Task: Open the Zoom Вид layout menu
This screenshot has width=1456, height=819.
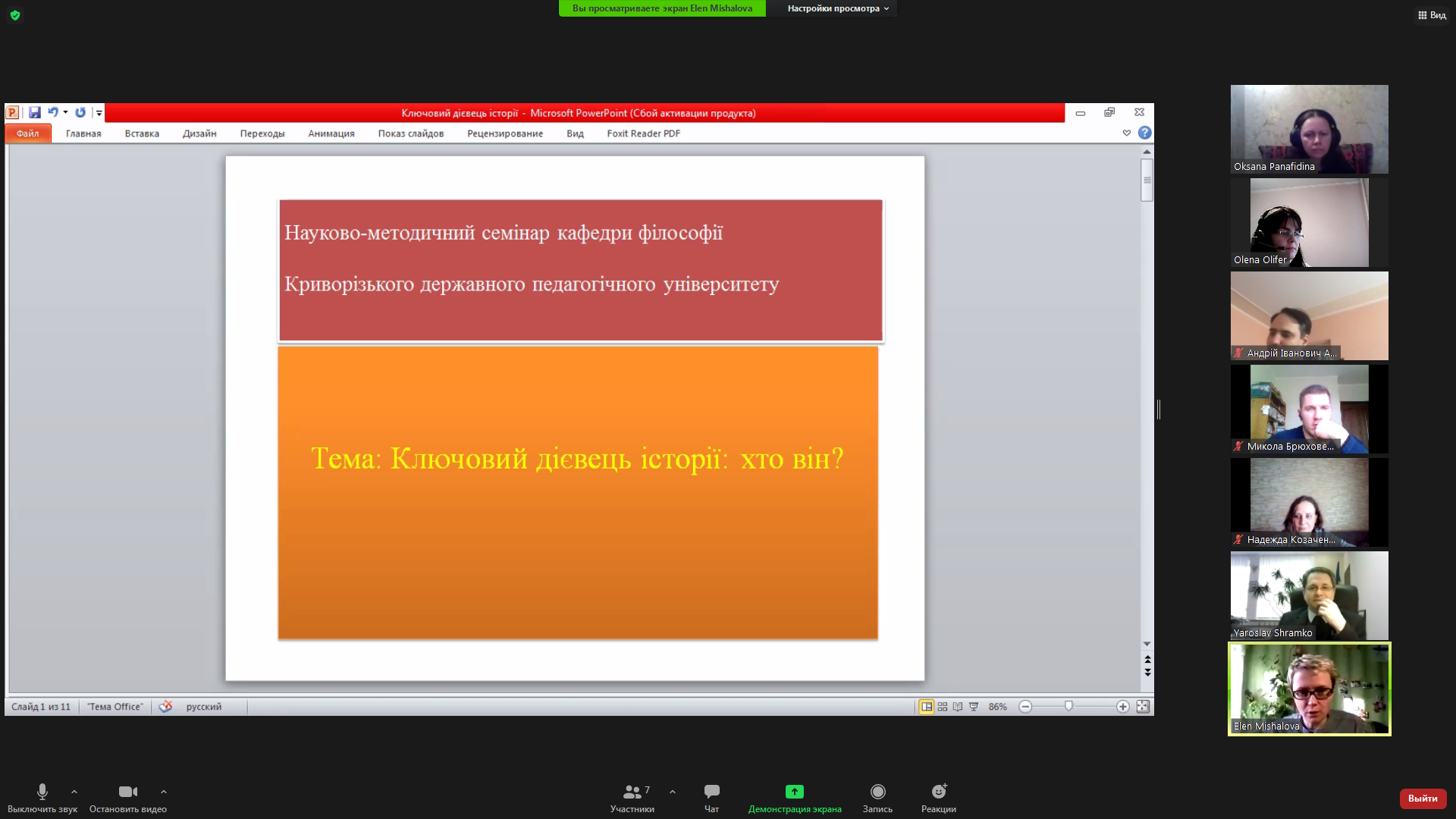Action: coord(1432,15)
